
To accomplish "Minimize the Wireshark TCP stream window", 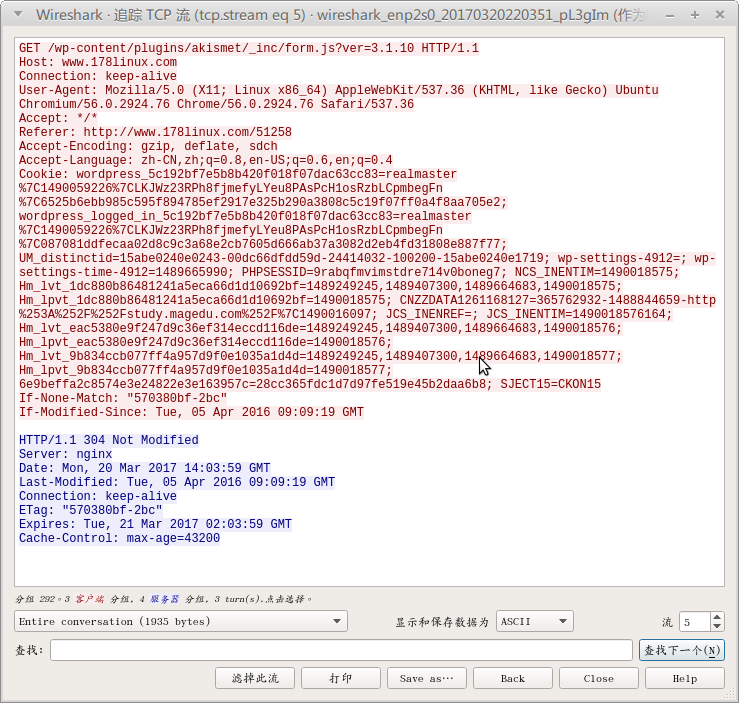I will [670, 16].
